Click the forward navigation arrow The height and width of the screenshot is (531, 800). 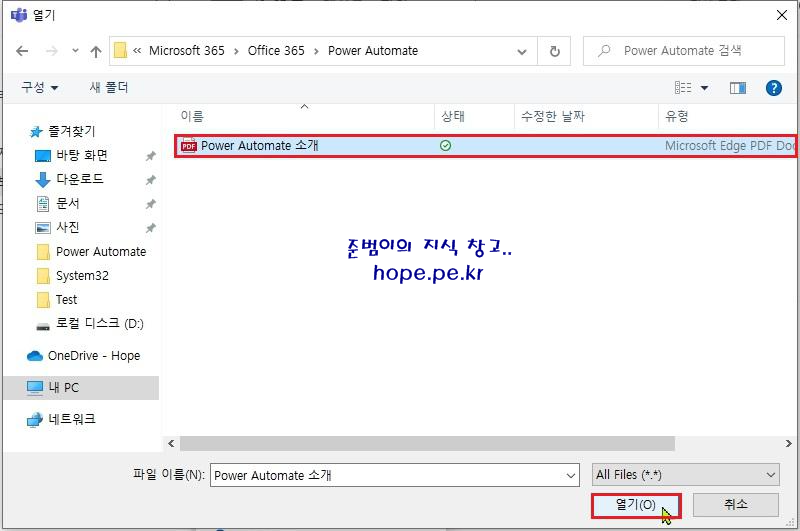tap(52, 51)
